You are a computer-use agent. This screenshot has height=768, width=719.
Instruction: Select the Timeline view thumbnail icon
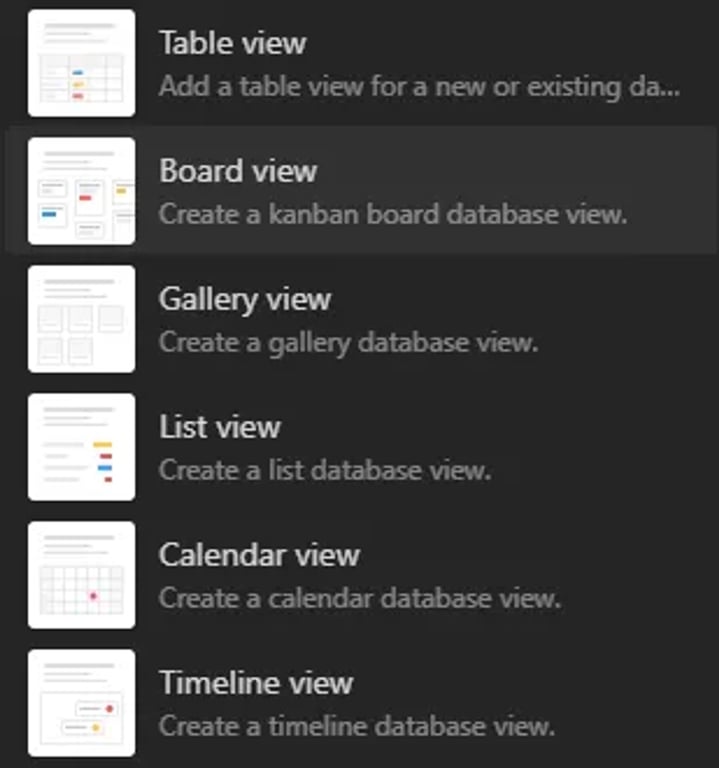pos(82,703)
